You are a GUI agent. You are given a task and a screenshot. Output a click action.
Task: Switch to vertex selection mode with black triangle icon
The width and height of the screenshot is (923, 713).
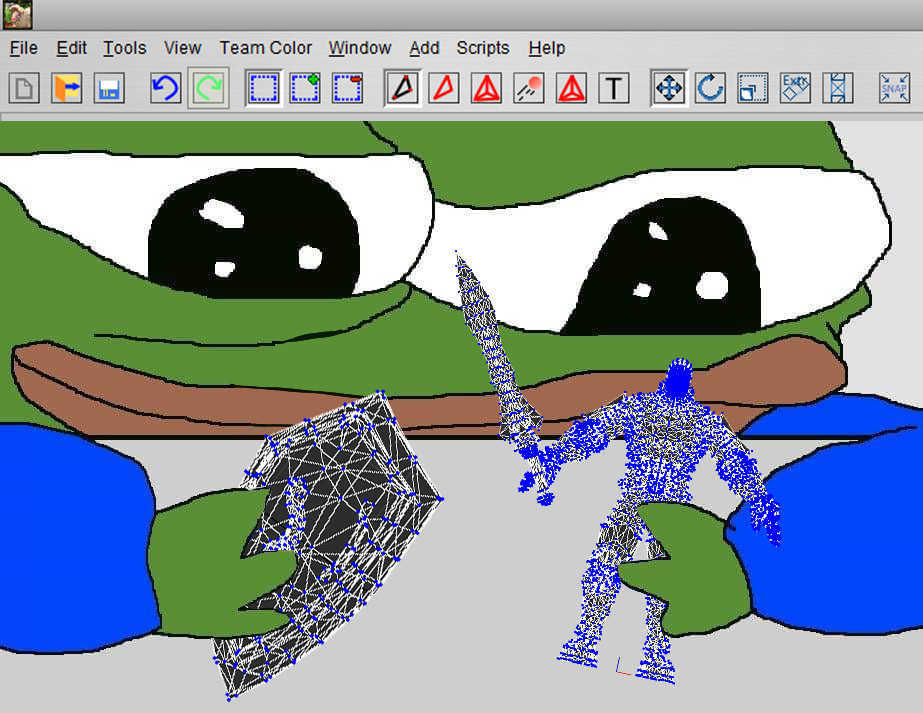403,88
